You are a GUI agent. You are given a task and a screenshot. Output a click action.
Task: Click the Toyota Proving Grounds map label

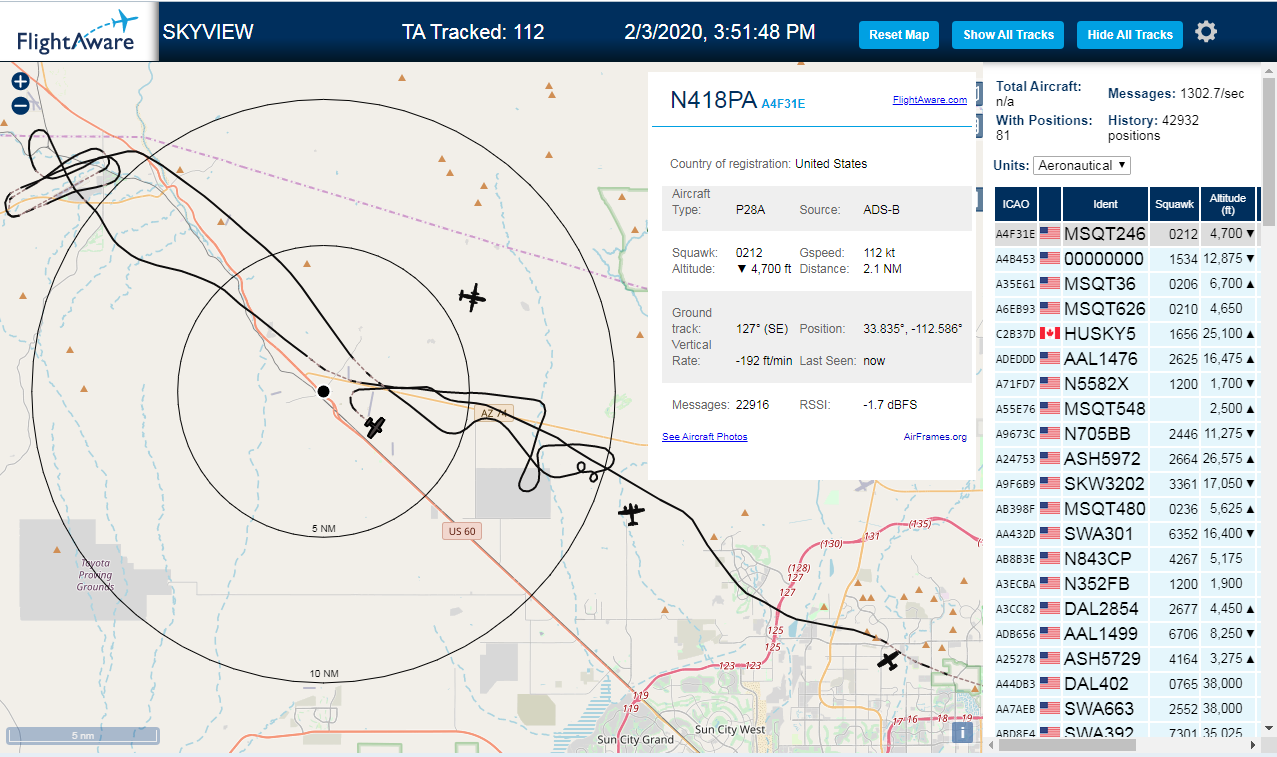[95, 575]
